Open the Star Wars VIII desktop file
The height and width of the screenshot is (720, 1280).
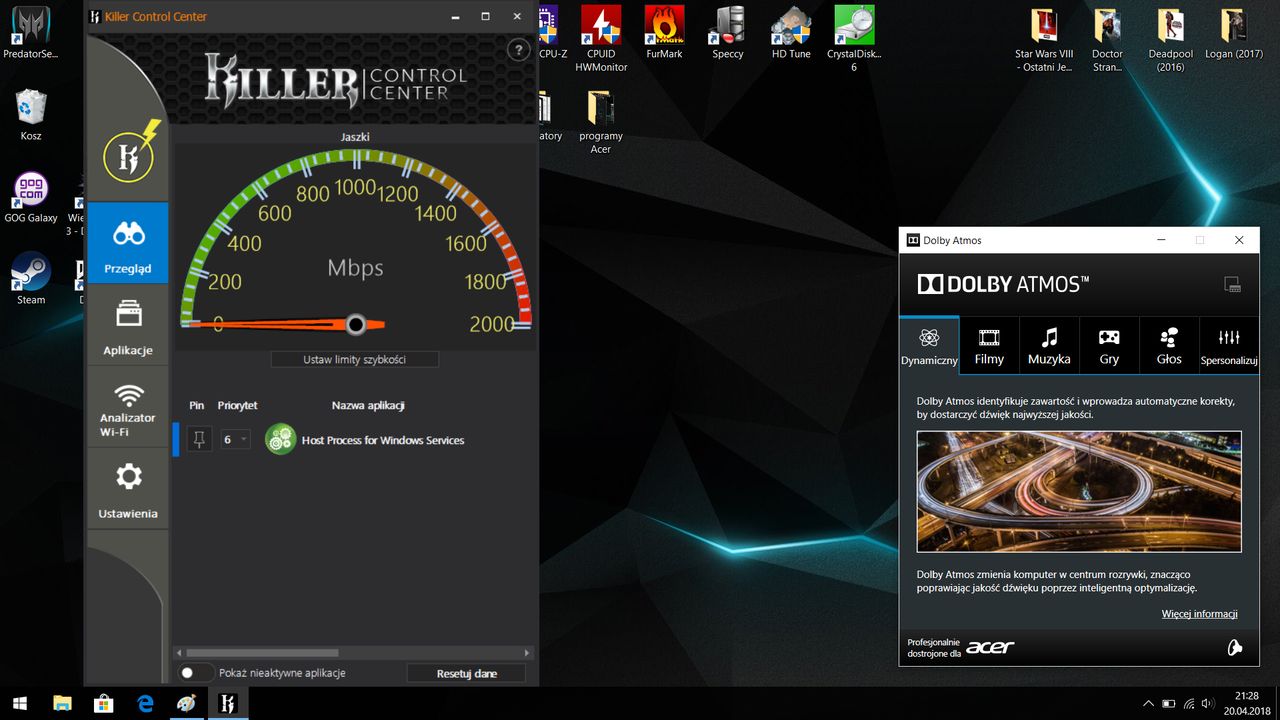[x=1044, y=40]
